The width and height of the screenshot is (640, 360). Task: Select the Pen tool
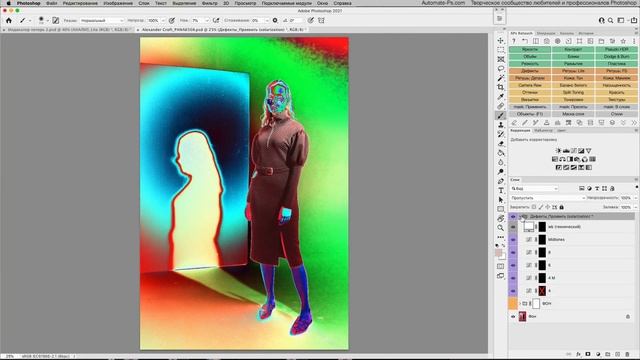(500, 181)
